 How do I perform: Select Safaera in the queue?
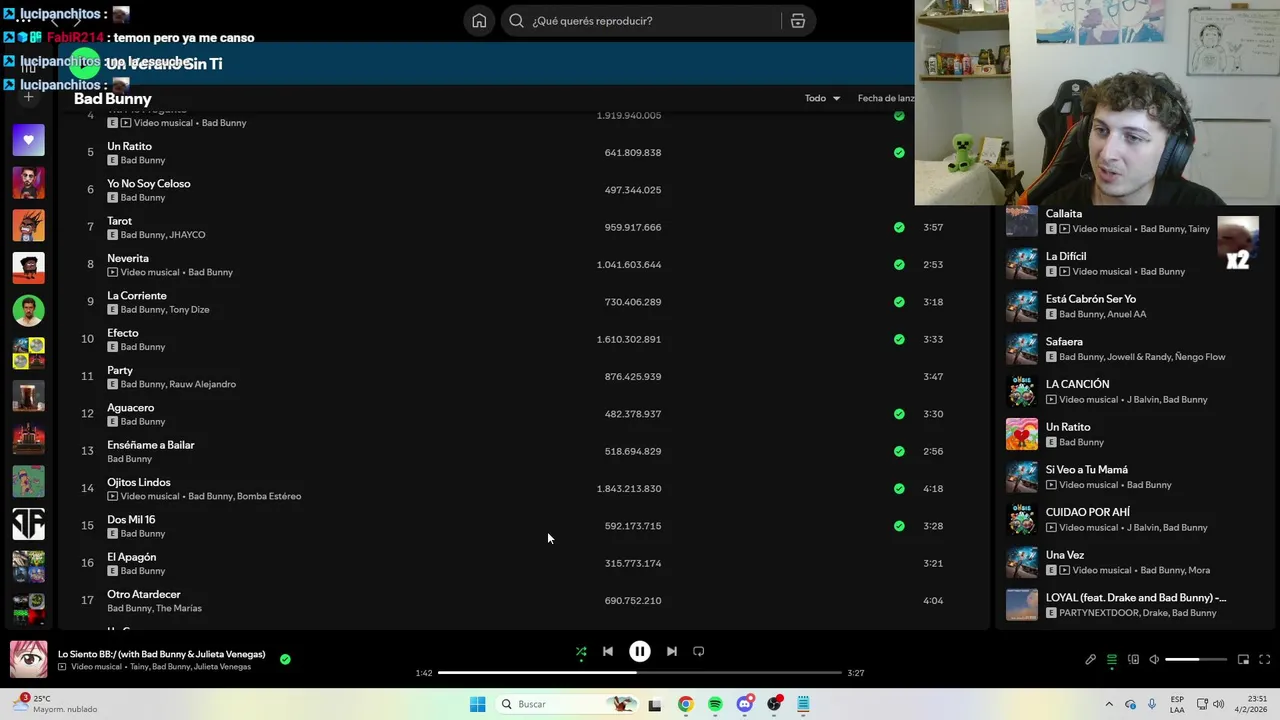pos(1064,342)
